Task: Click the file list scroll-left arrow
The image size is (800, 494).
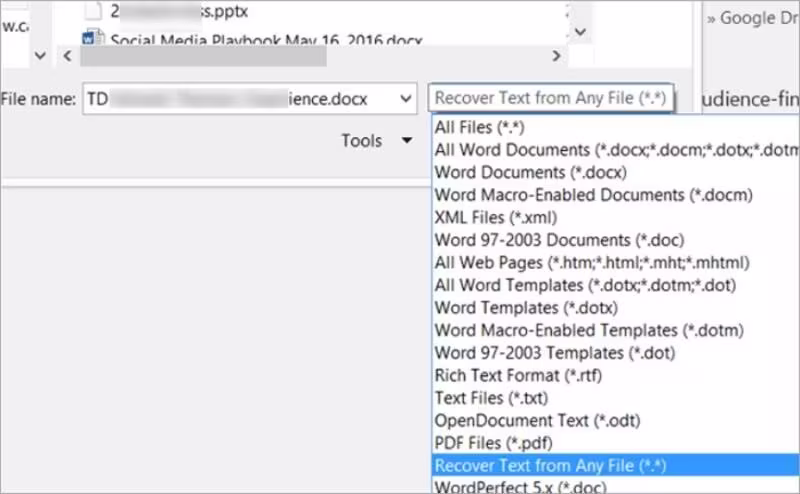Action: (x=67, y=56)
